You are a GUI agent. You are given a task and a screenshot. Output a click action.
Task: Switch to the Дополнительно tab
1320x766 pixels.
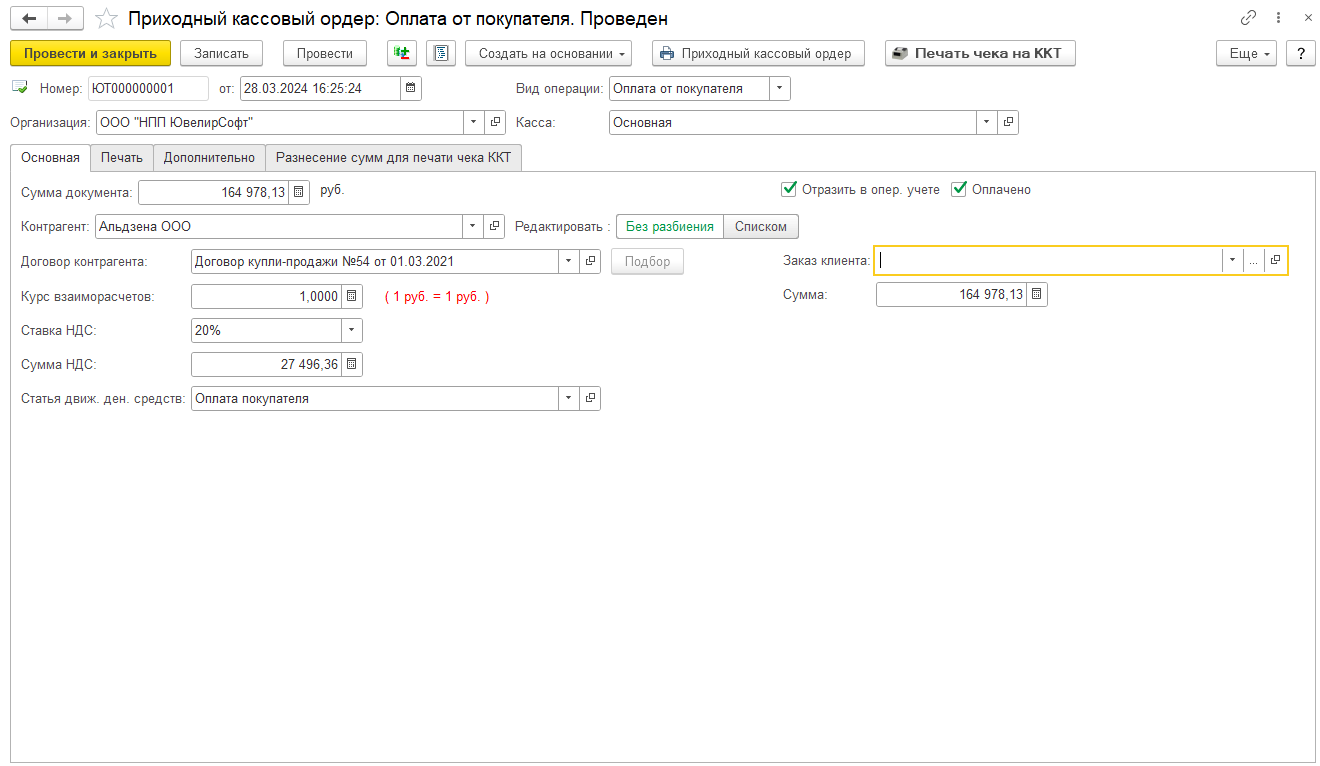pyautogui.click(x=209, y=157)
